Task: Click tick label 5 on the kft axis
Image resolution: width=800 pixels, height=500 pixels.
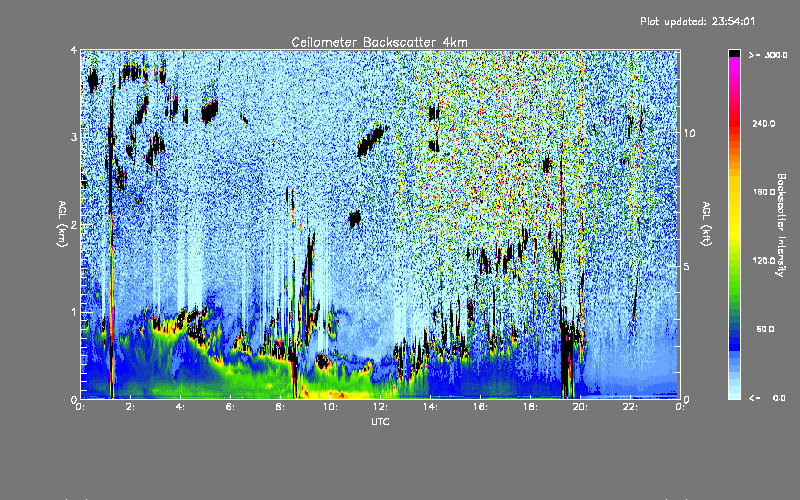Action: click(x=686, y=267)
